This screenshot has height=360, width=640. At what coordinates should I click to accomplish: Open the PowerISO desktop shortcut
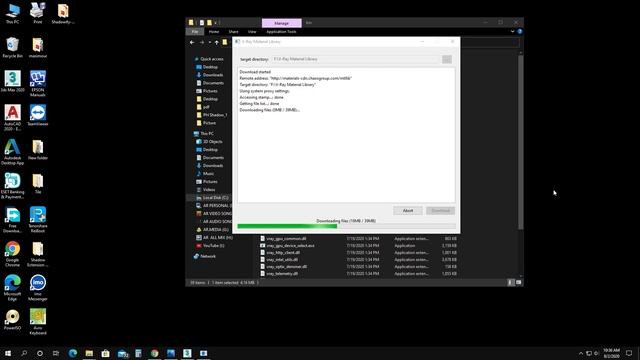pos(12,319)
